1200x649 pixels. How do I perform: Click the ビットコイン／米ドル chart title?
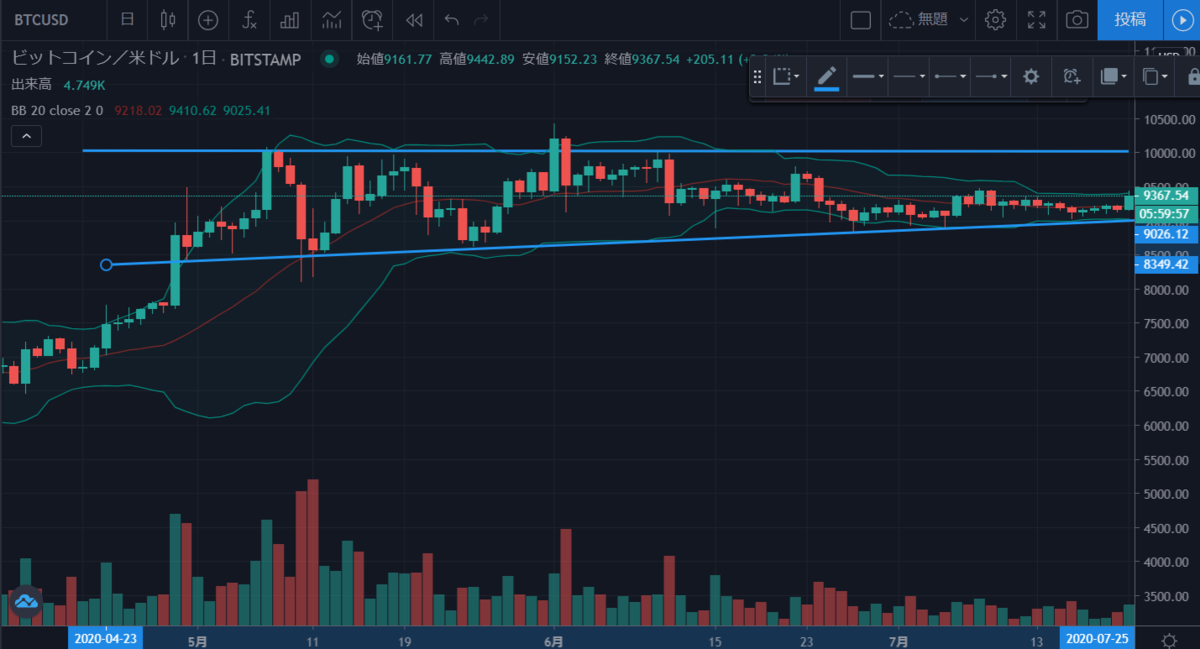click(95, 59)
